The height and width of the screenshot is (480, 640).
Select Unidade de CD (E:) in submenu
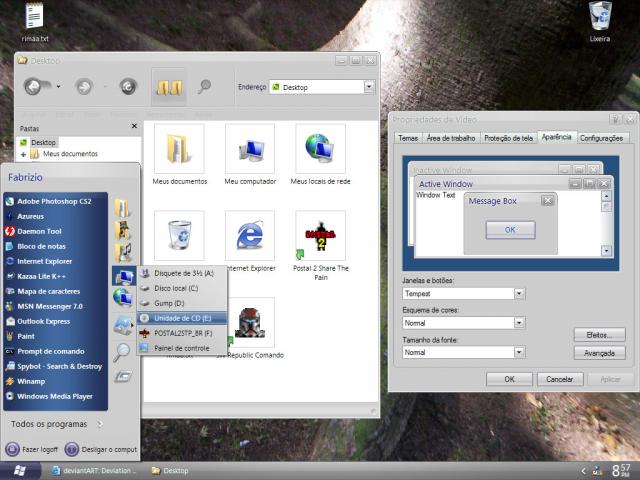[182, 318]
